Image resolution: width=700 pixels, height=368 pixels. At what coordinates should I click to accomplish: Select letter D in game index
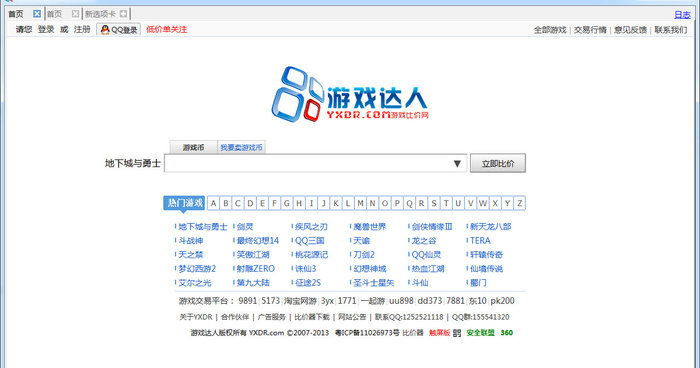pos(250,203)
